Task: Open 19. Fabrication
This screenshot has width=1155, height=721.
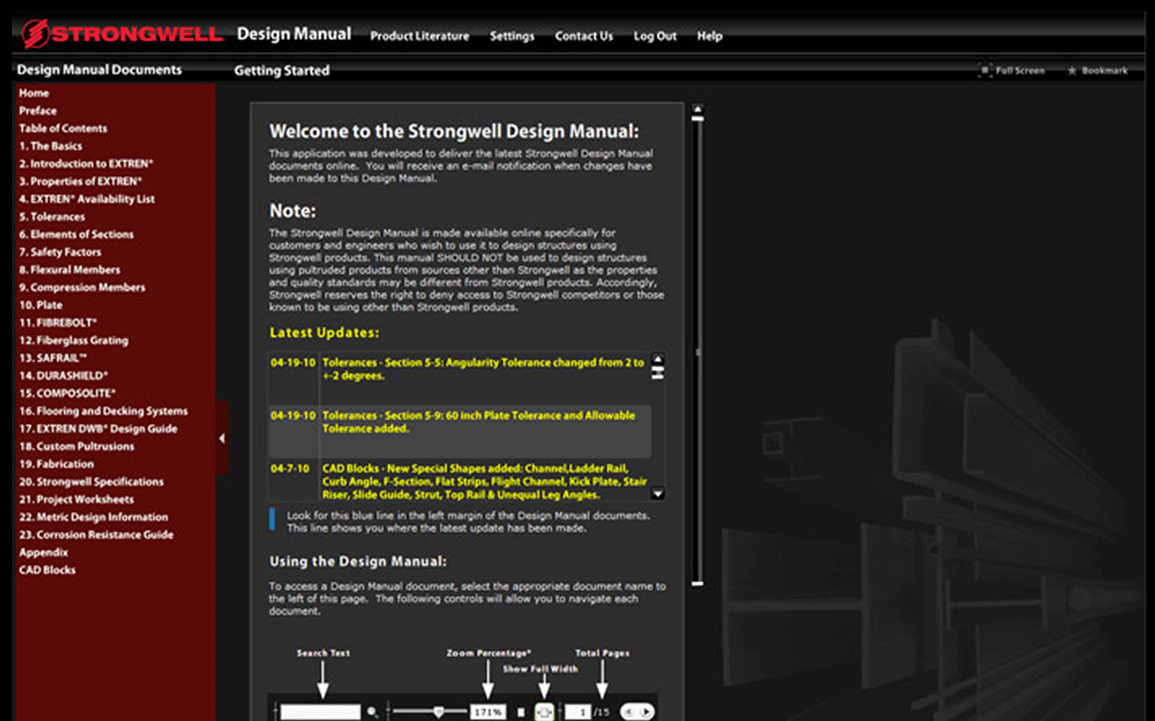Action: tap(56, 464)
